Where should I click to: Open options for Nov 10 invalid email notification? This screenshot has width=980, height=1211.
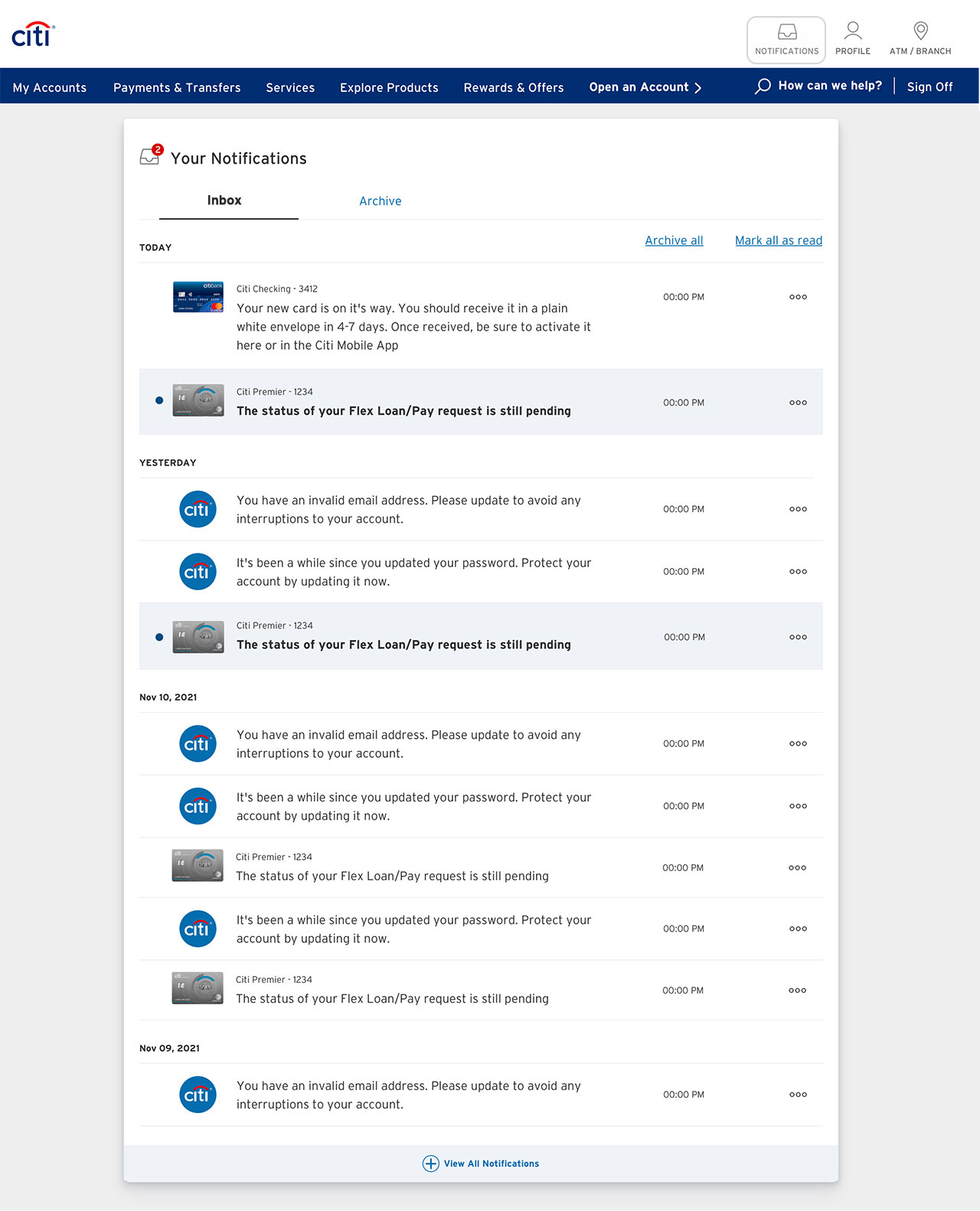click(798, 744)
